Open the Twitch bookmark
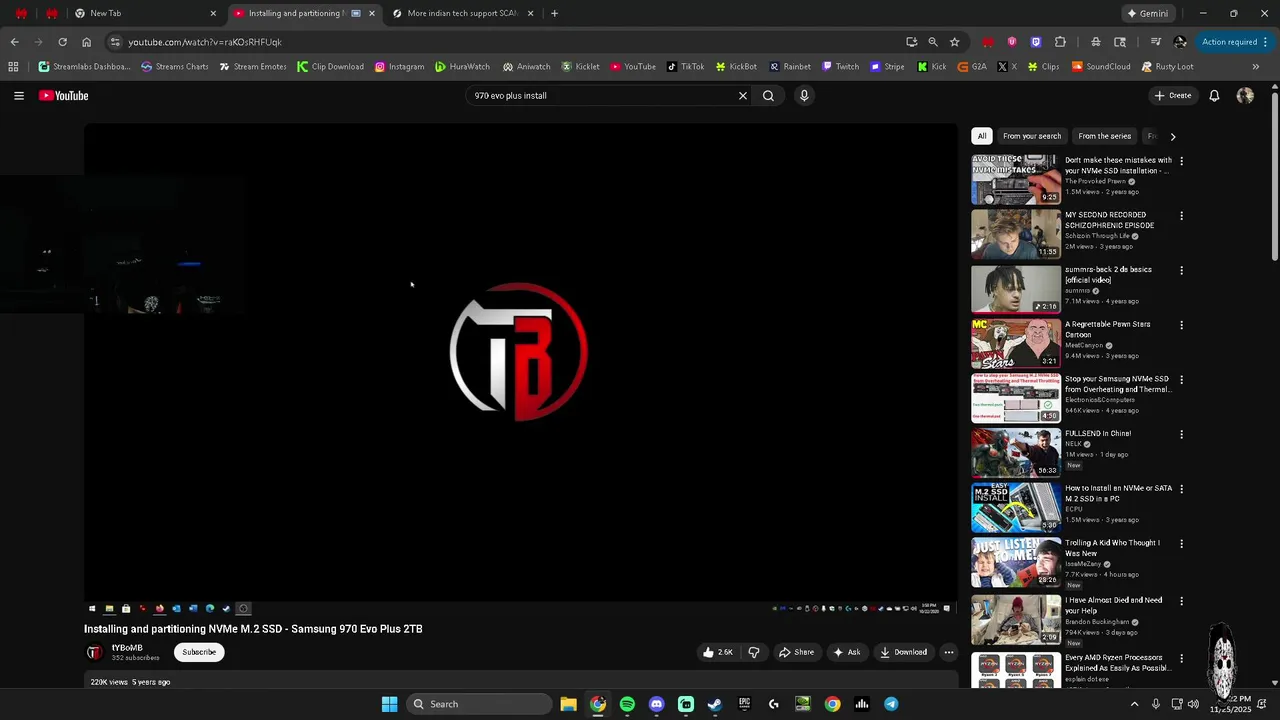Screen dimensions: 1280x720 (840, 67)
